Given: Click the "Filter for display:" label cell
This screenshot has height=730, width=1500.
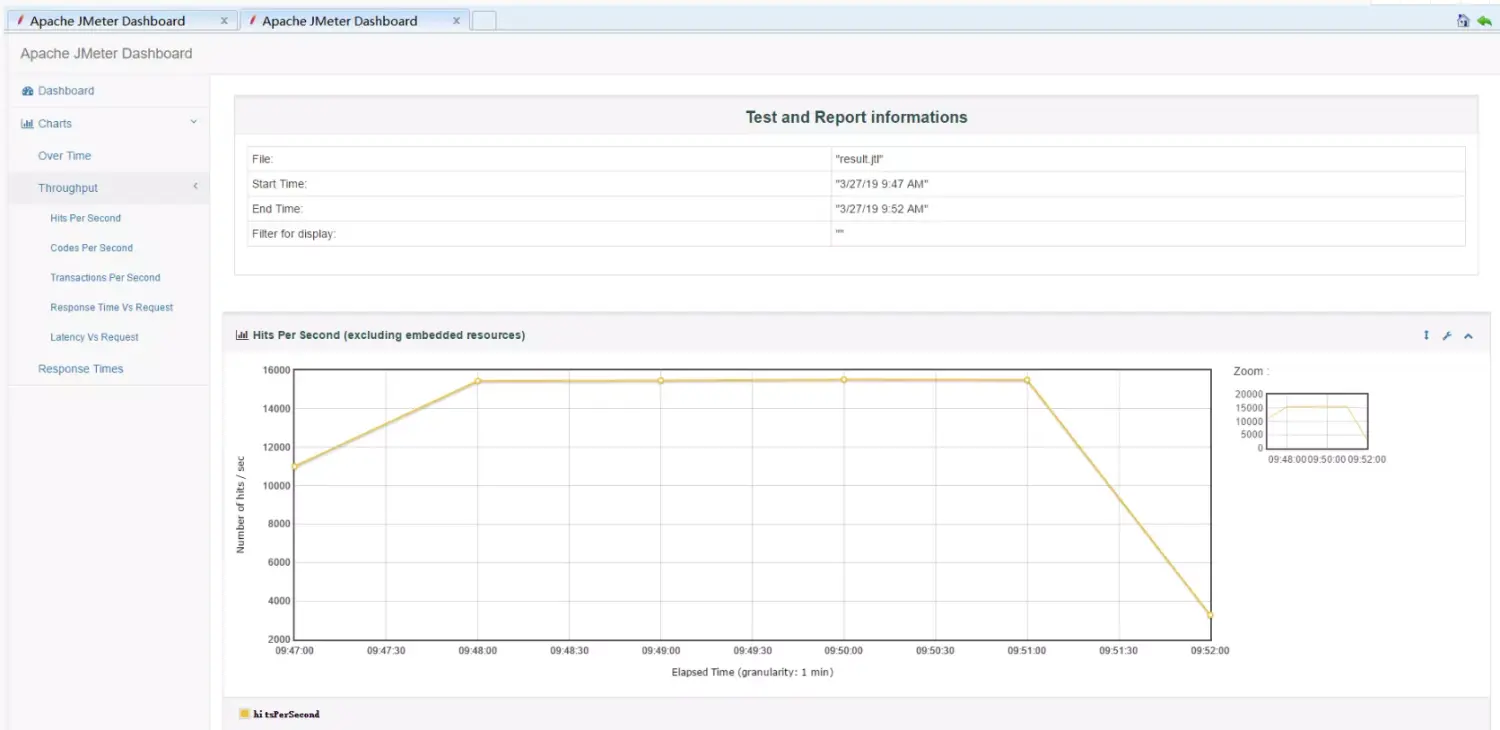Looking at the screenshot, I should pos(539,234).
